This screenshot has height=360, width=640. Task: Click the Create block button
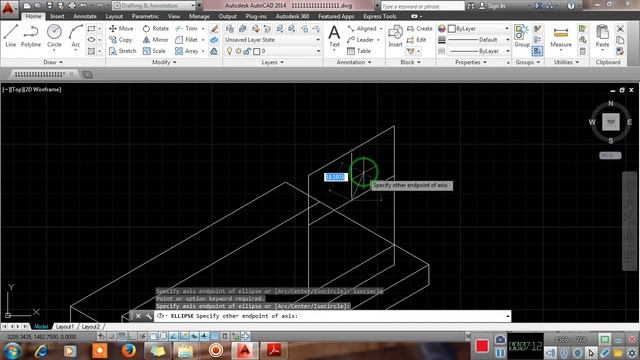click(420, 29)
